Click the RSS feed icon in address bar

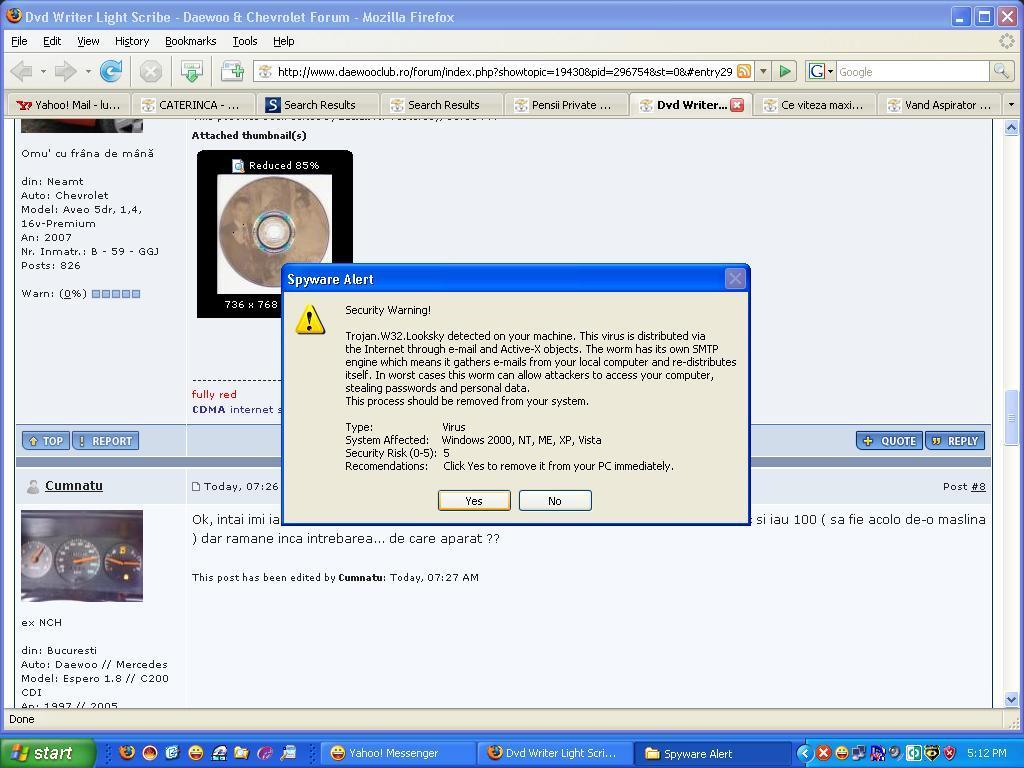point(743,71)
